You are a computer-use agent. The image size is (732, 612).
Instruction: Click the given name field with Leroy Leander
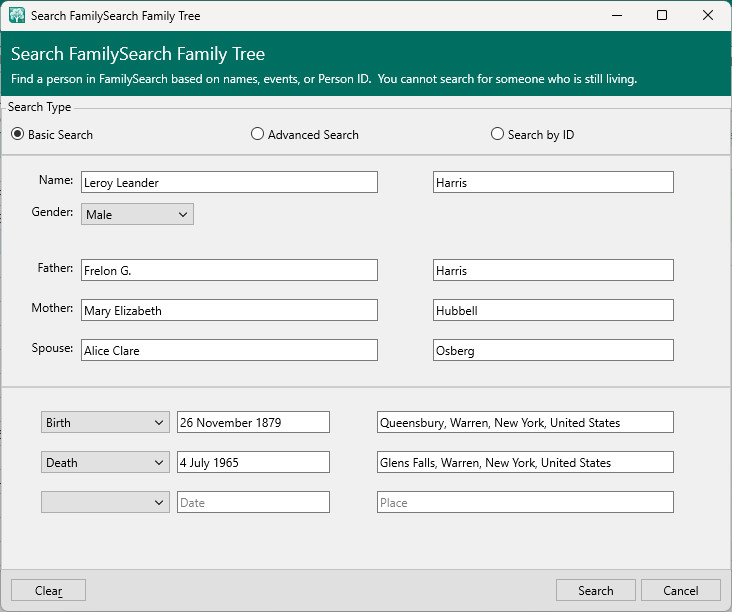point(229,182)
